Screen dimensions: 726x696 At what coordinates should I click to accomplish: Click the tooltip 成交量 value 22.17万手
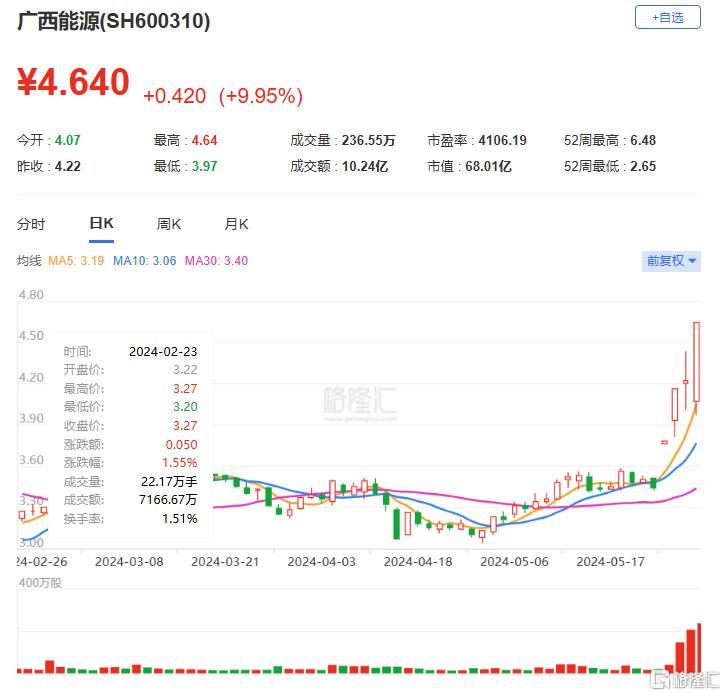click(169, 482)
